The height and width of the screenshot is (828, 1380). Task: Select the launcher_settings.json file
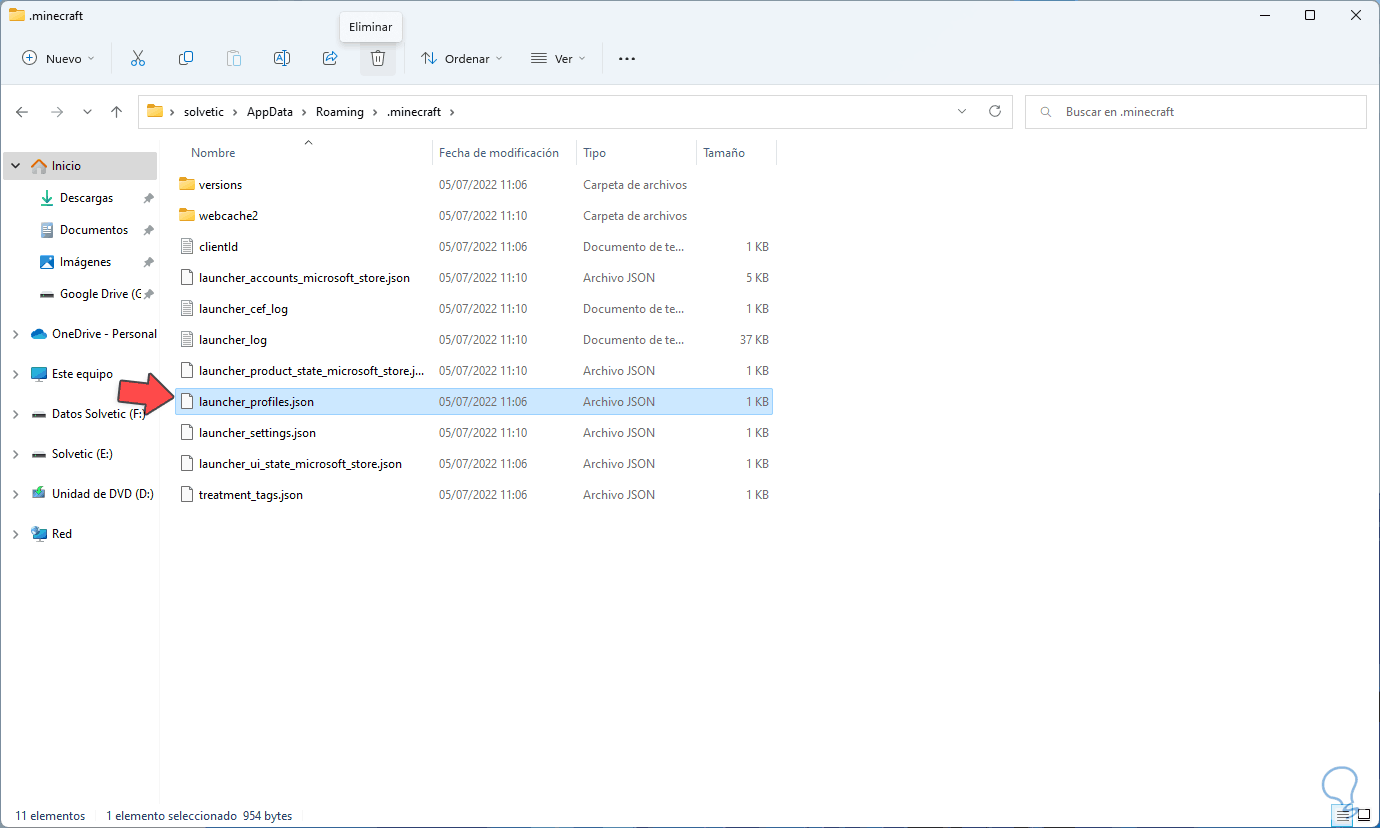click(x=257, y=433)
